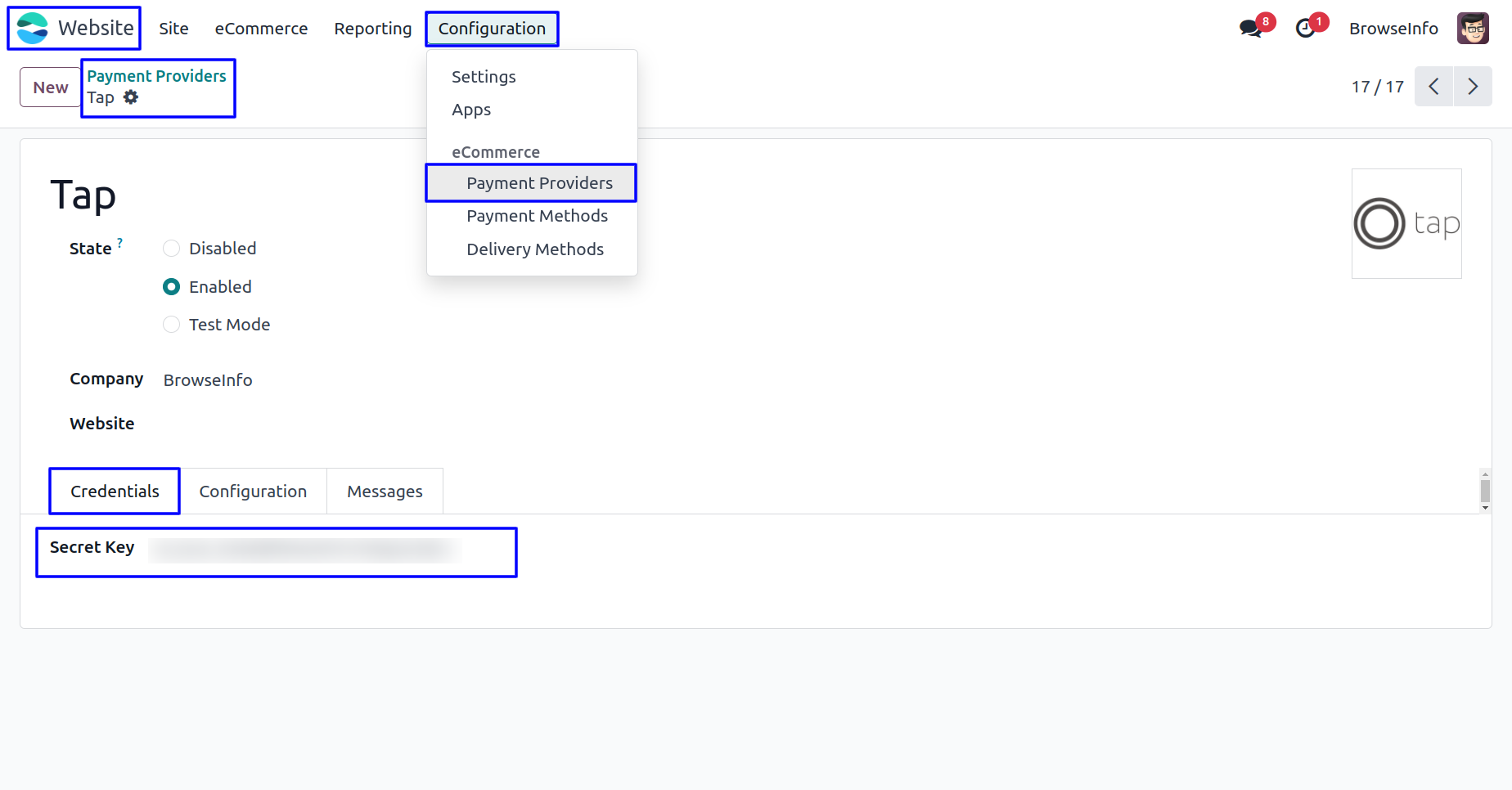Go to the previous record arrow
This screenshot has width=1512, height=790.
click(x=1433, y=87)
